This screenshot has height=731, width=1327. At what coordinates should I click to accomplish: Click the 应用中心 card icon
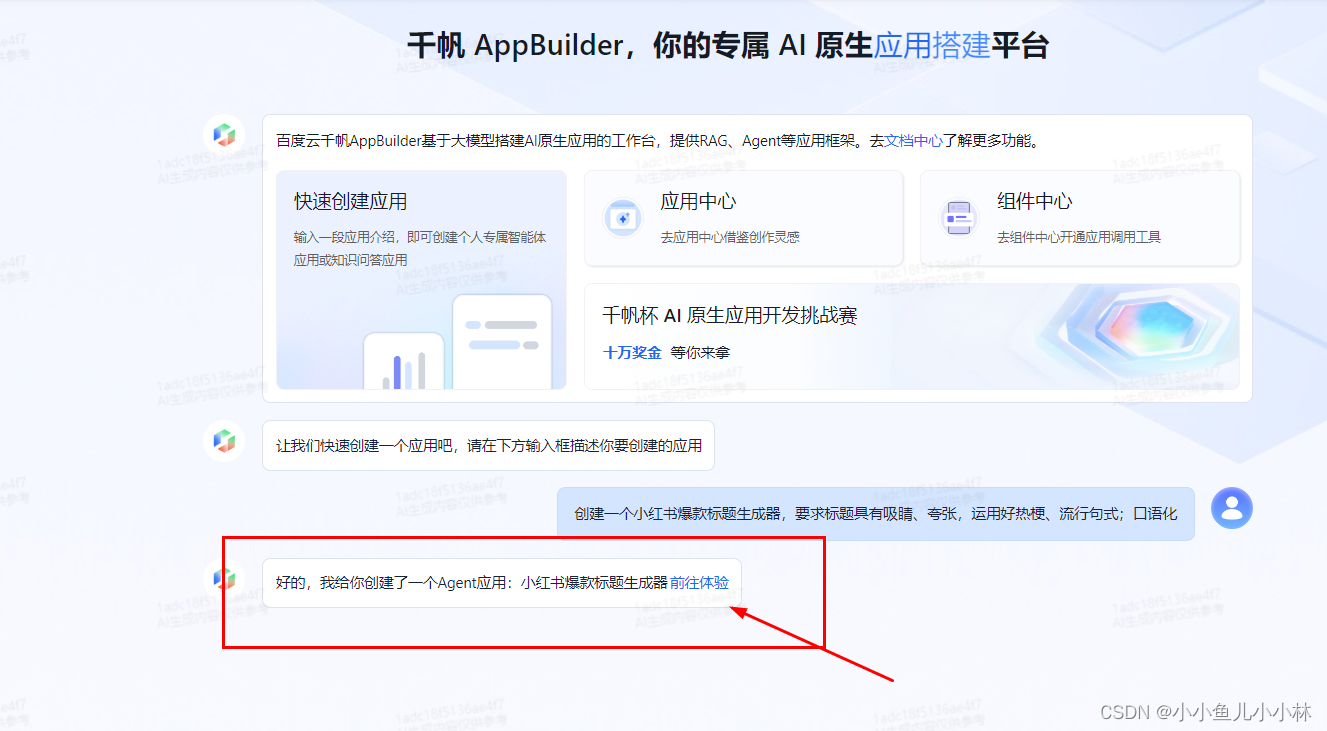pos(623,218)
